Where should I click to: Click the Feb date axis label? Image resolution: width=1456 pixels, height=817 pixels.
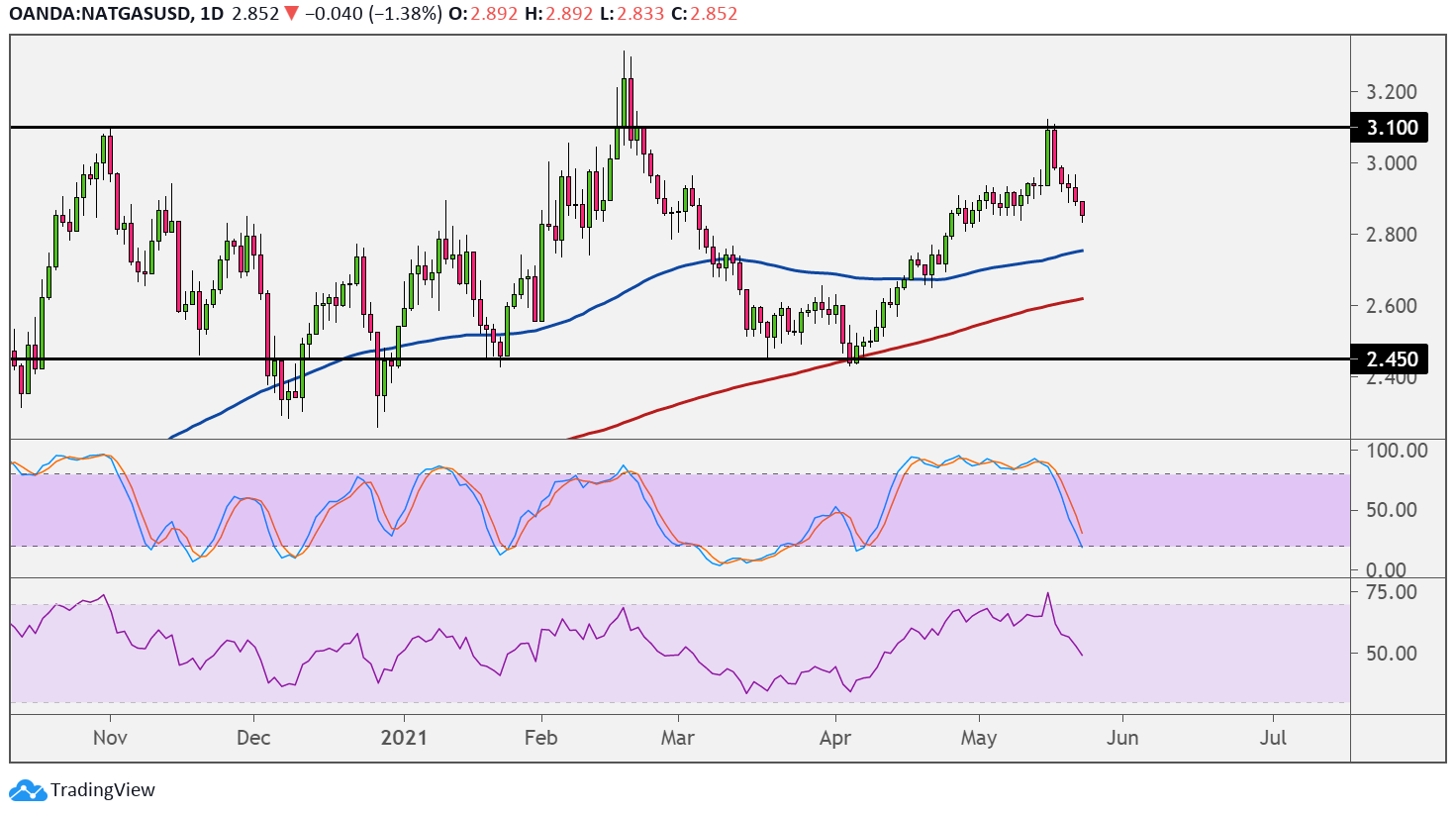541,738
